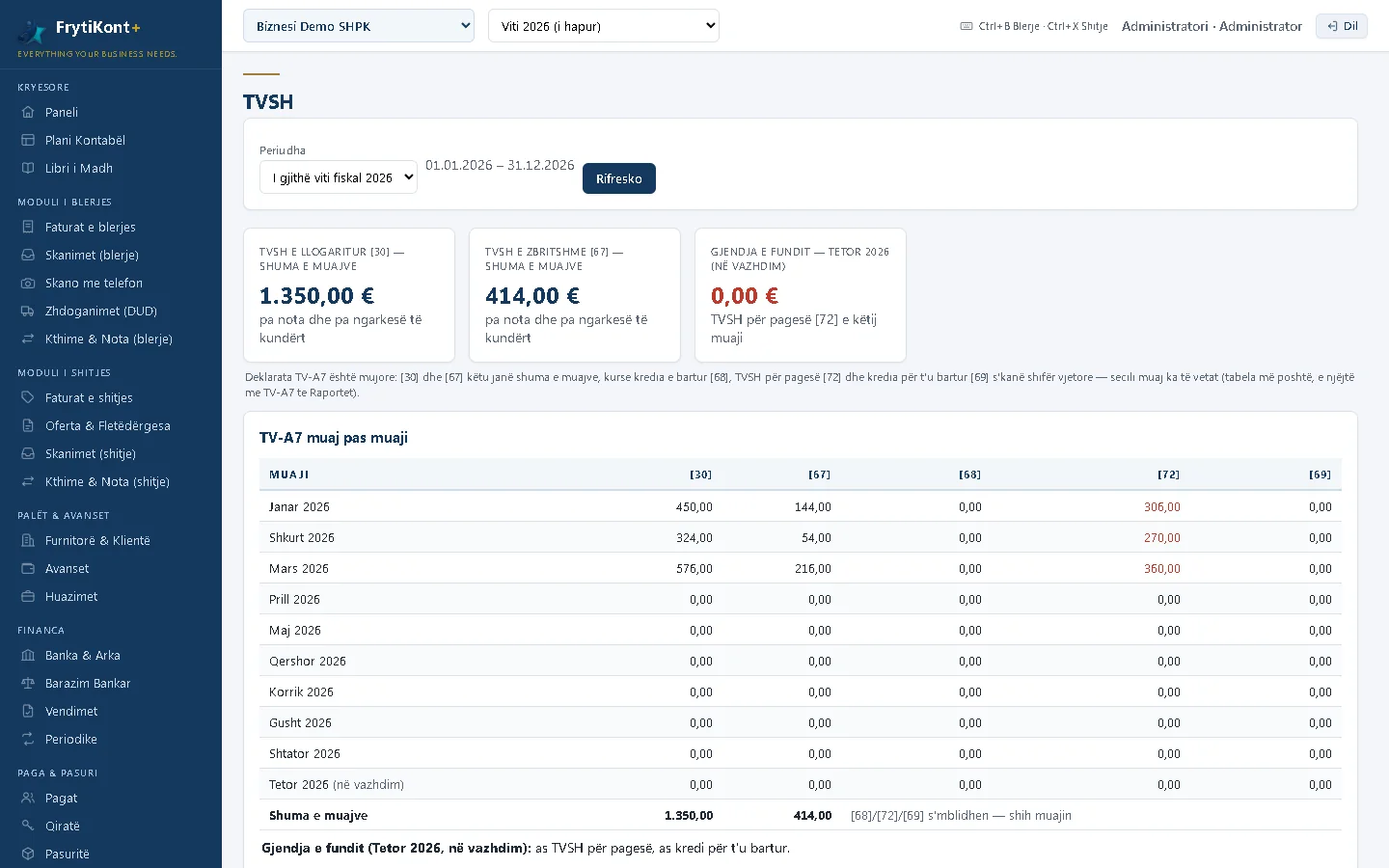
Task: Click the Barazim Bankar scales icon
Action: click(x=28, y=683)
